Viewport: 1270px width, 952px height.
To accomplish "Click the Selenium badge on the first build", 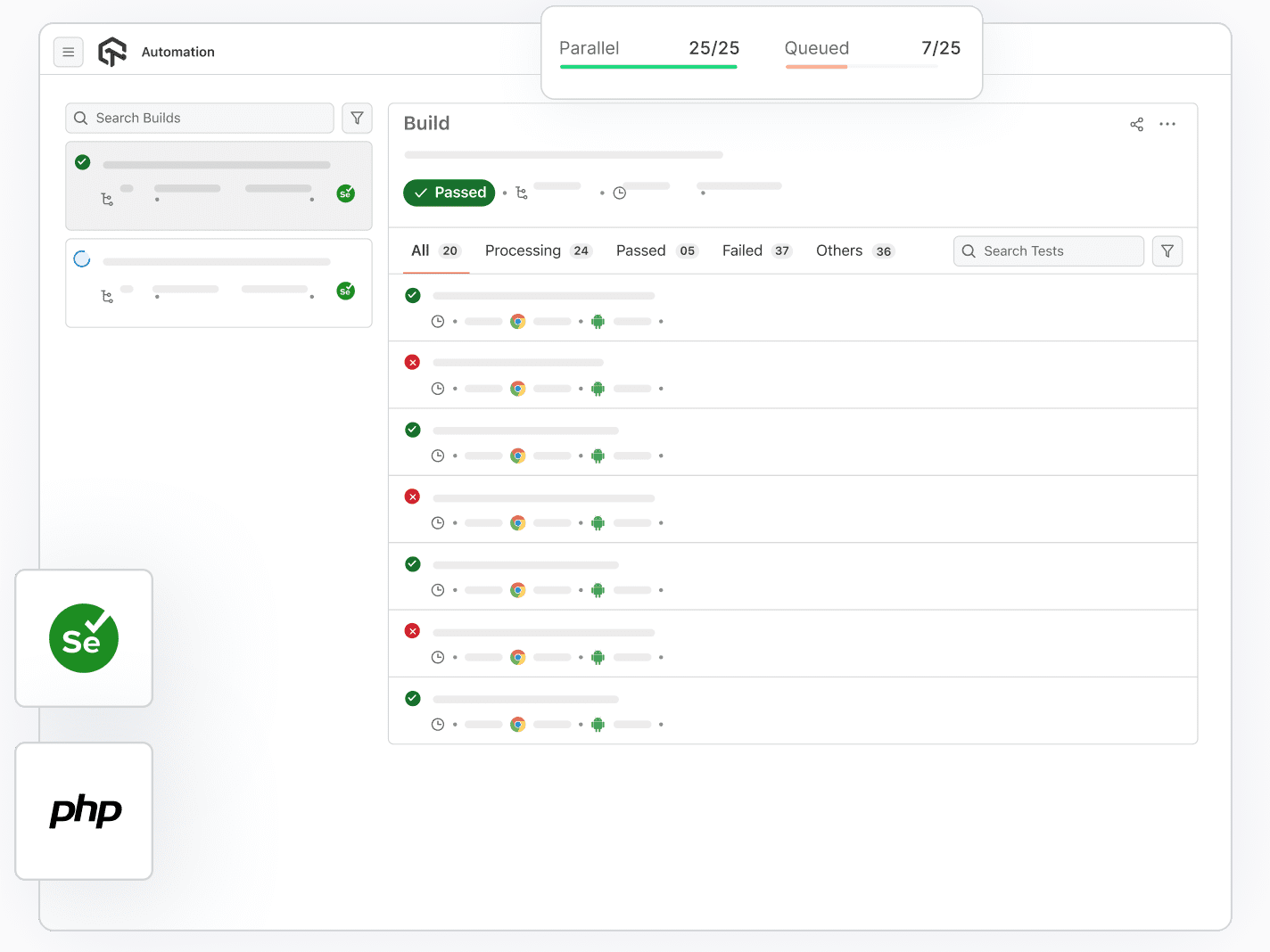I will click(x=345, y=193).
